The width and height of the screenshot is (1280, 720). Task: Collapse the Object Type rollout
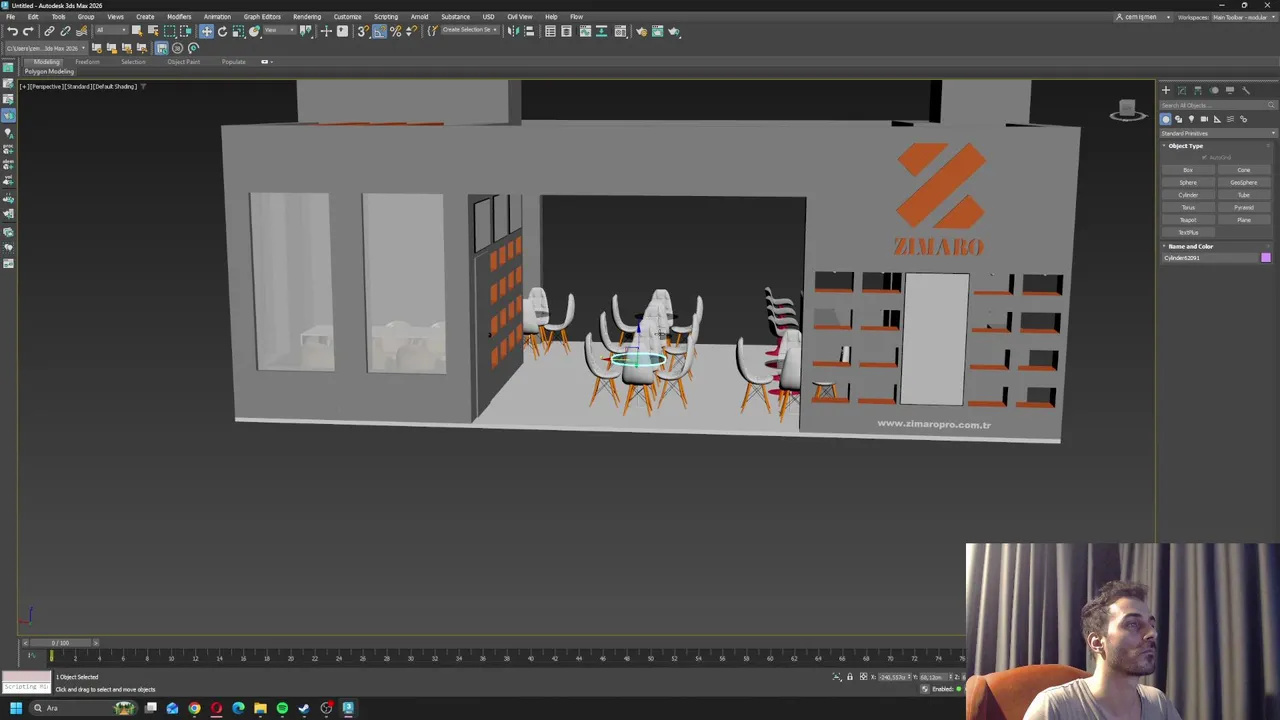pos(1186,146)
